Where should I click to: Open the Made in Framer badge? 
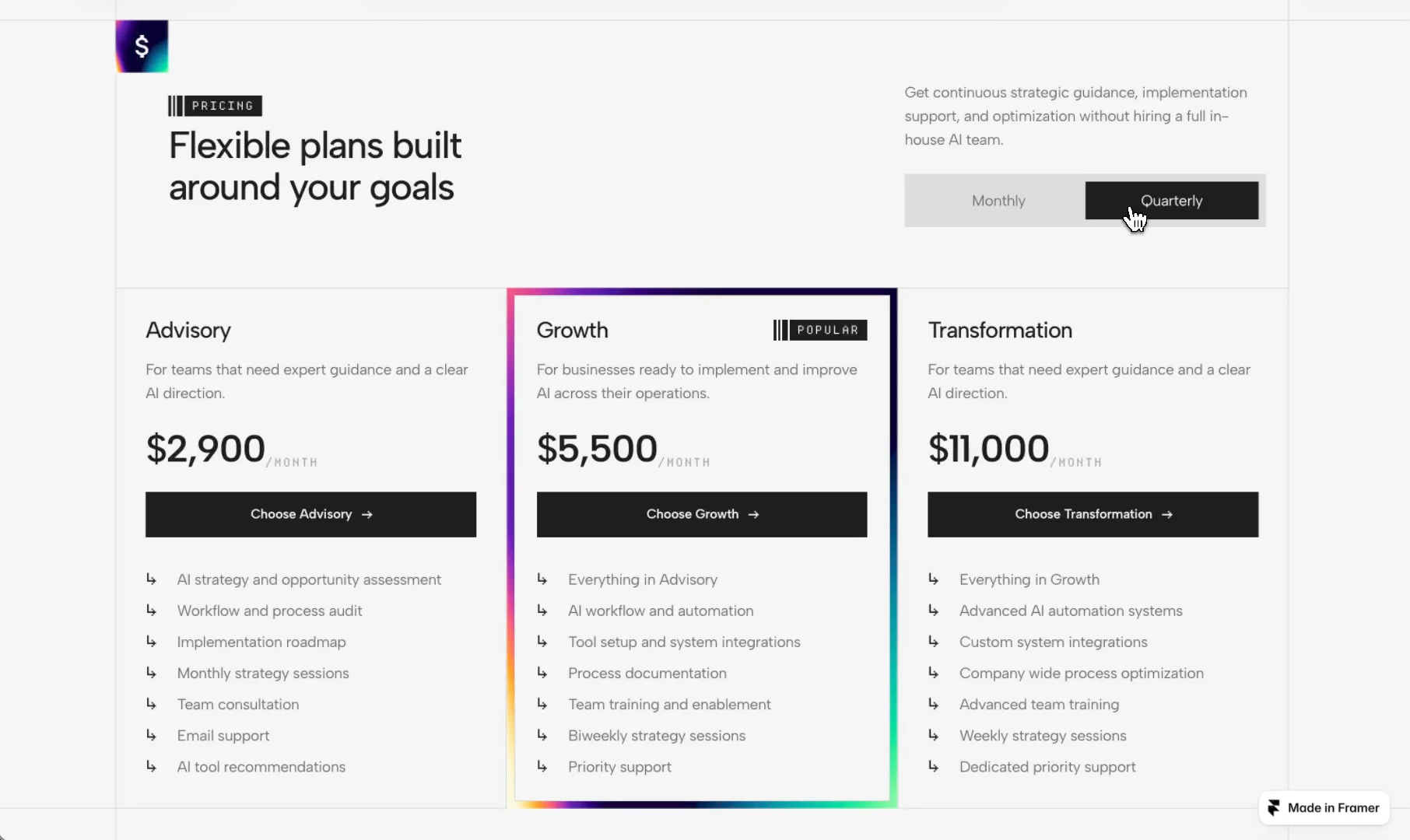click(1324, 807)
